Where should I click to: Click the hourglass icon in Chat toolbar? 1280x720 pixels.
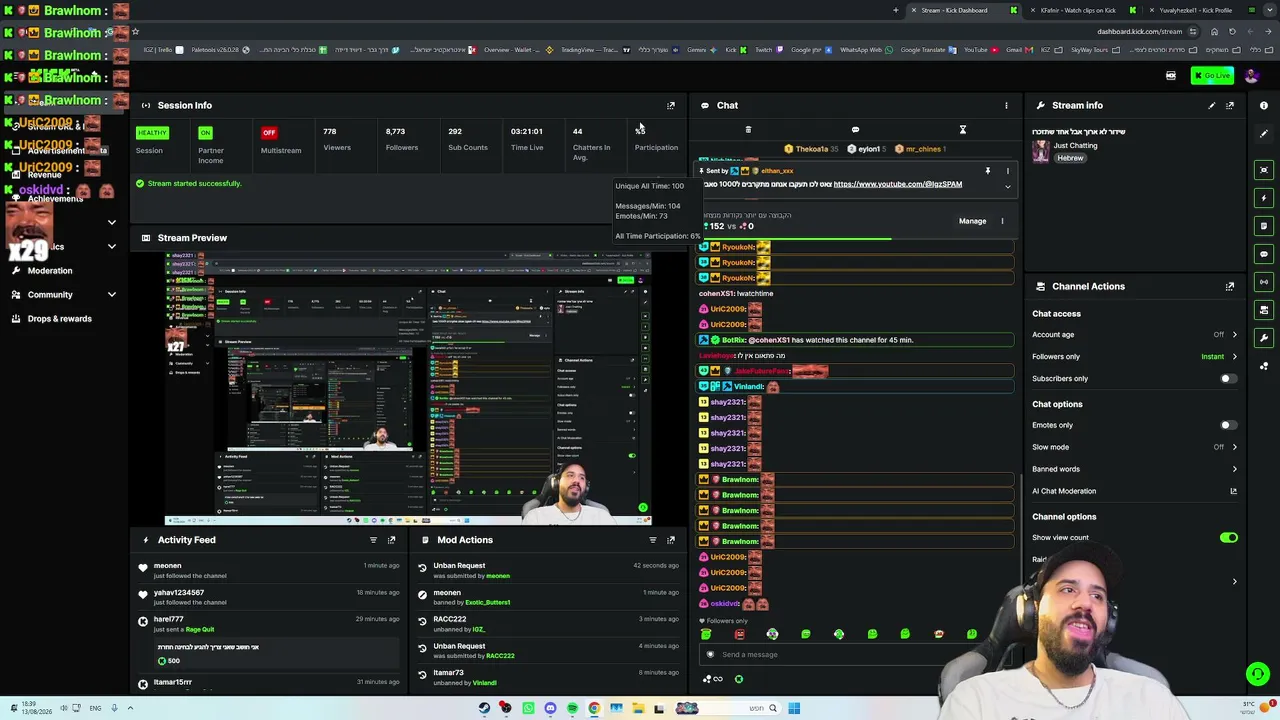tap(963, 130)
